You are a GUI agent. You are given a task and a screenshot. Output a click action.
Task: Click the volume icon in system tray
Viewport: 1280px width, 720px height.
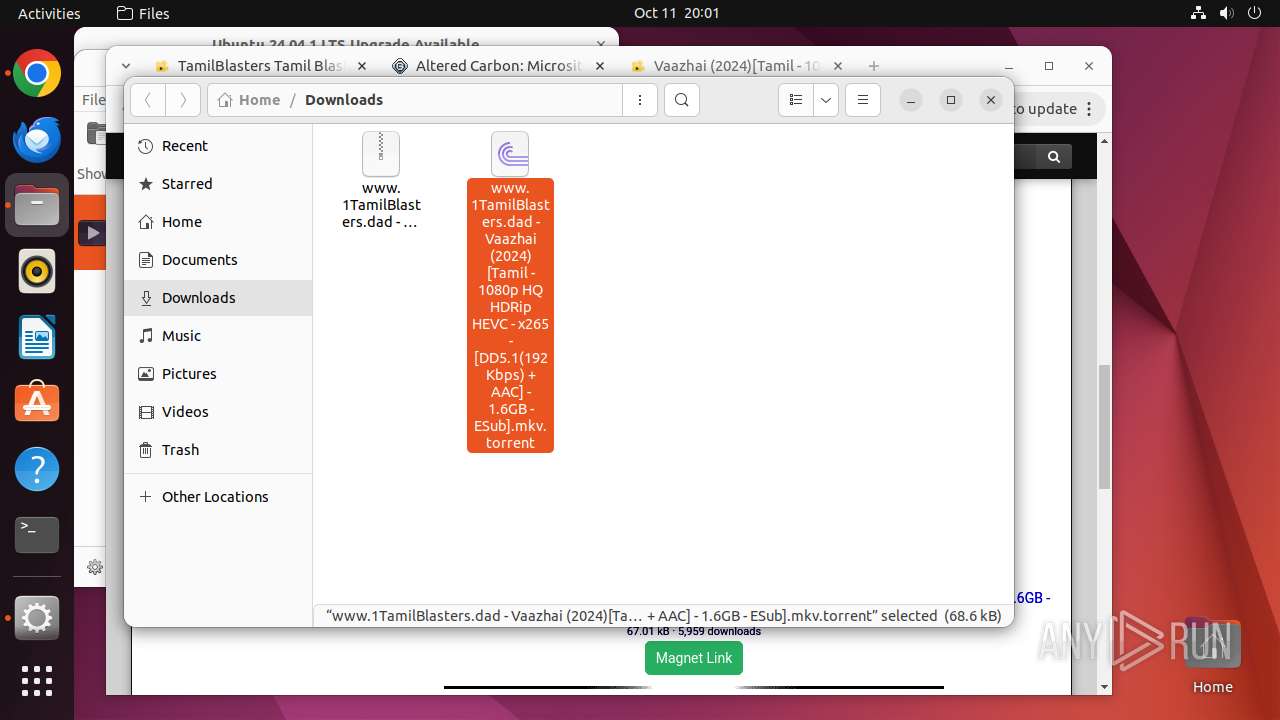click(1227, 13)
